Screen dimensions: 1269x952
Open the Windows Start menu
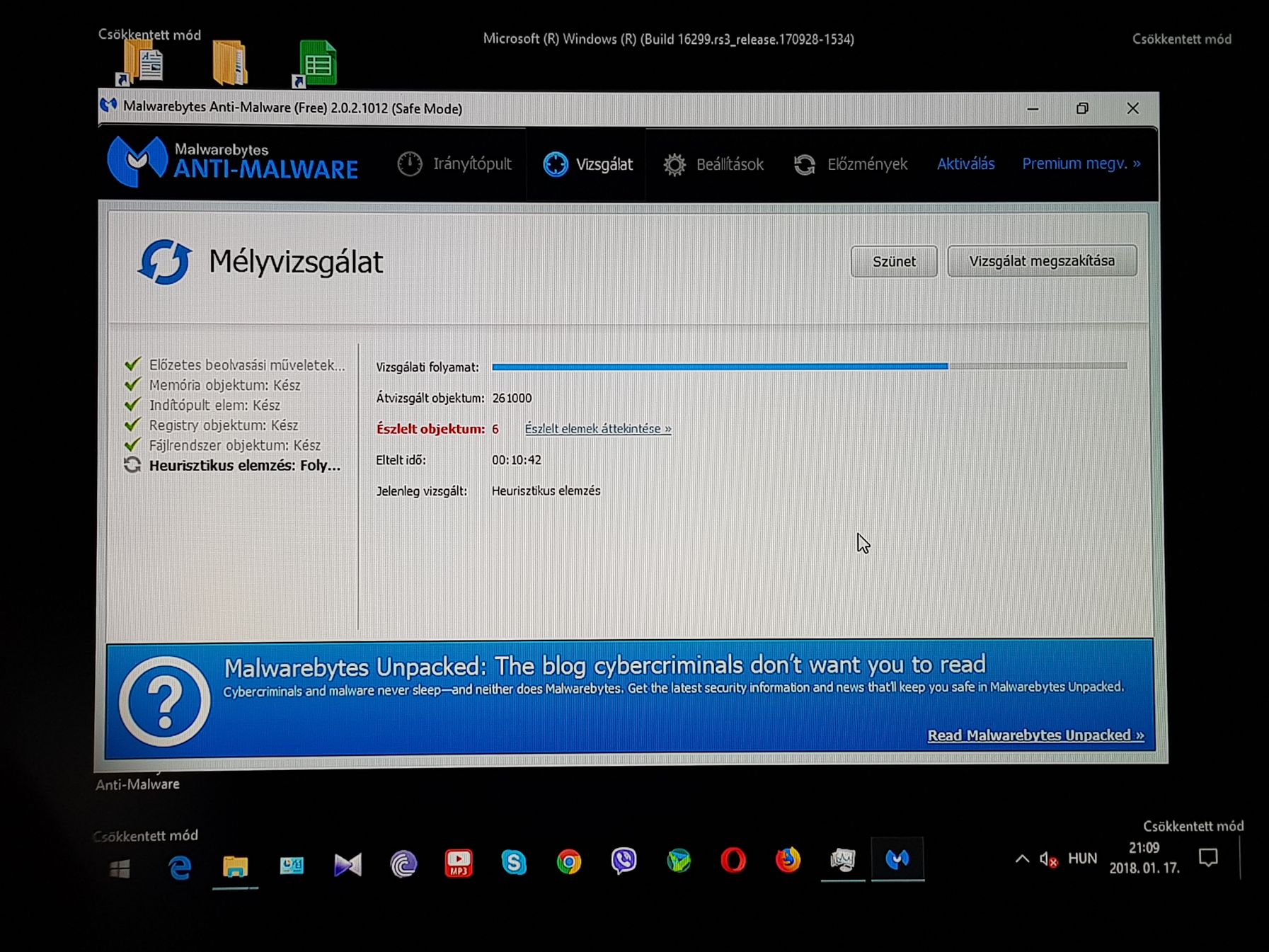[120, 868]
